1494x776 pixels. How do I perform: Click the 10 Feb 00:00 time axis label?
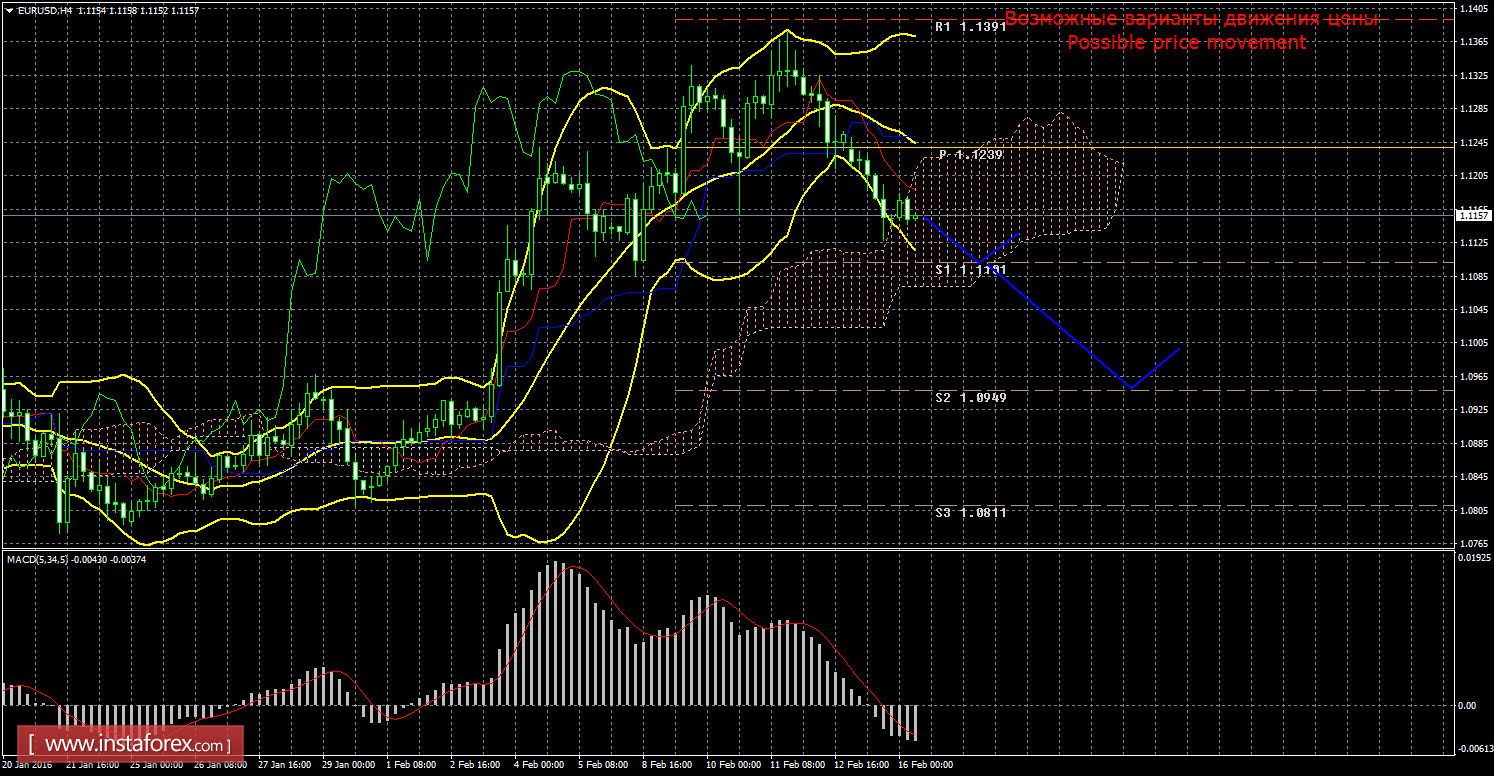[731, 765]
